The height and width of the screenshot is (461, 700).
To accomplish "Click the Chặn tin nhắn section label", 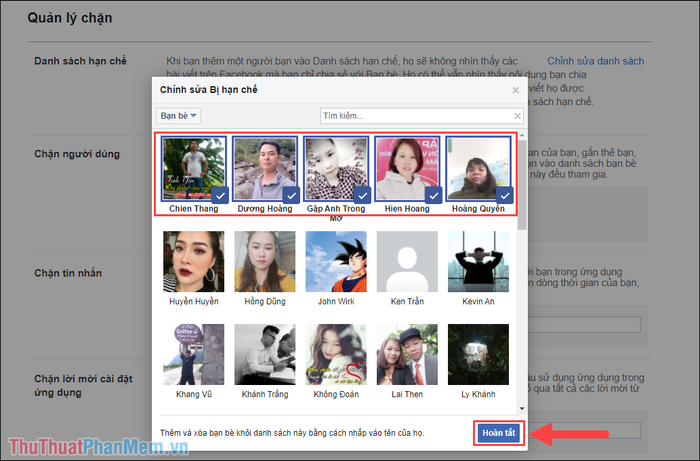I will pyautogui.click(x=68, y=273).
